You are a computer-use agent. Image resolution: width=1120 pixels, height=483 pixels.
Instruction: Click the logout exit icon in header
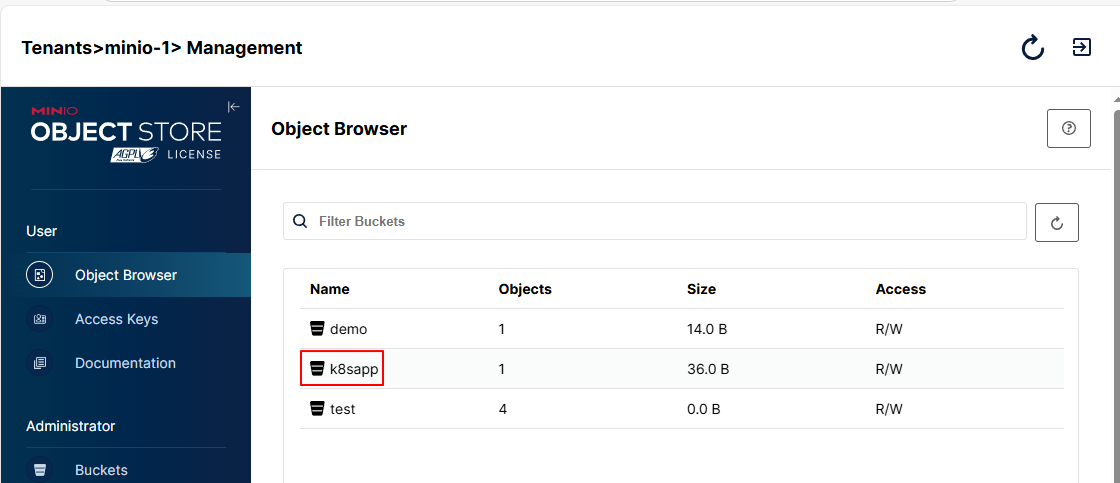pos(1082,47)
